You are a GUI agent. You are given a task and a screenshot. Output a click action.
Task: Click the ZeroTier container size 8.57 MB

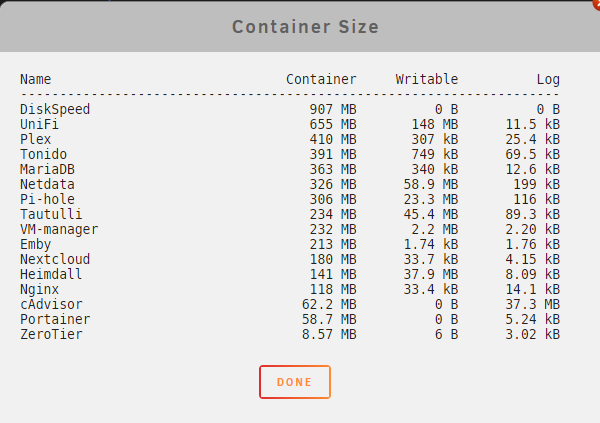329,334
